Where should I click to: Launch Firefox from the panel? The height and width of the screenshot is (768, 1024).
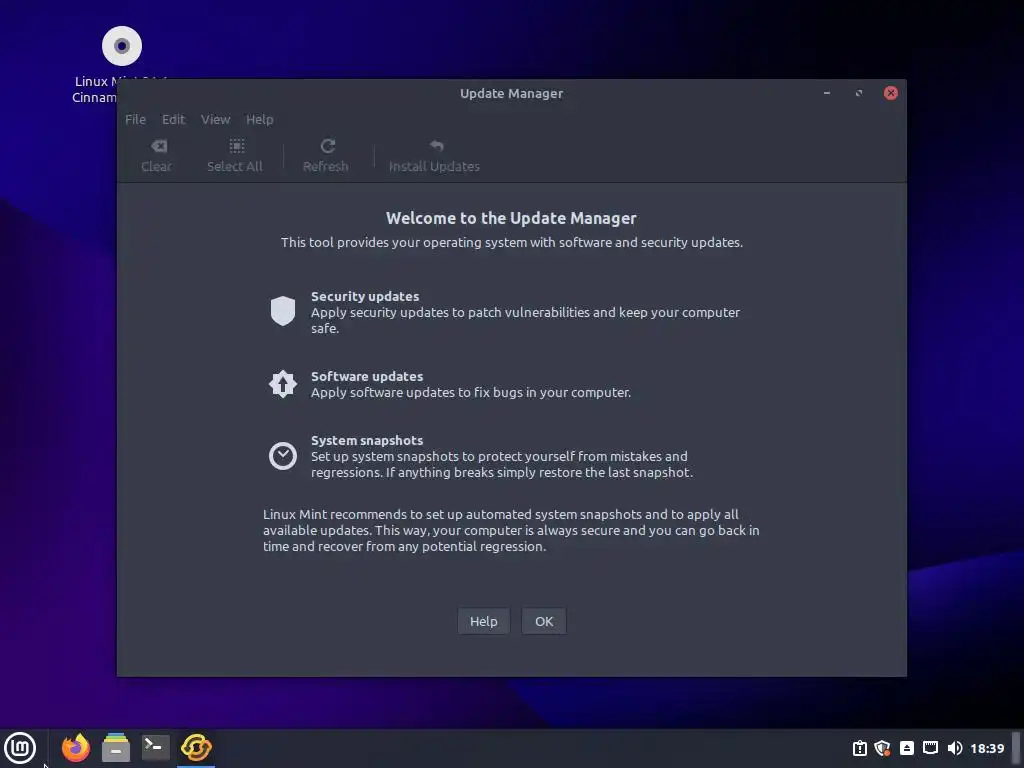[x=76, y=748]
